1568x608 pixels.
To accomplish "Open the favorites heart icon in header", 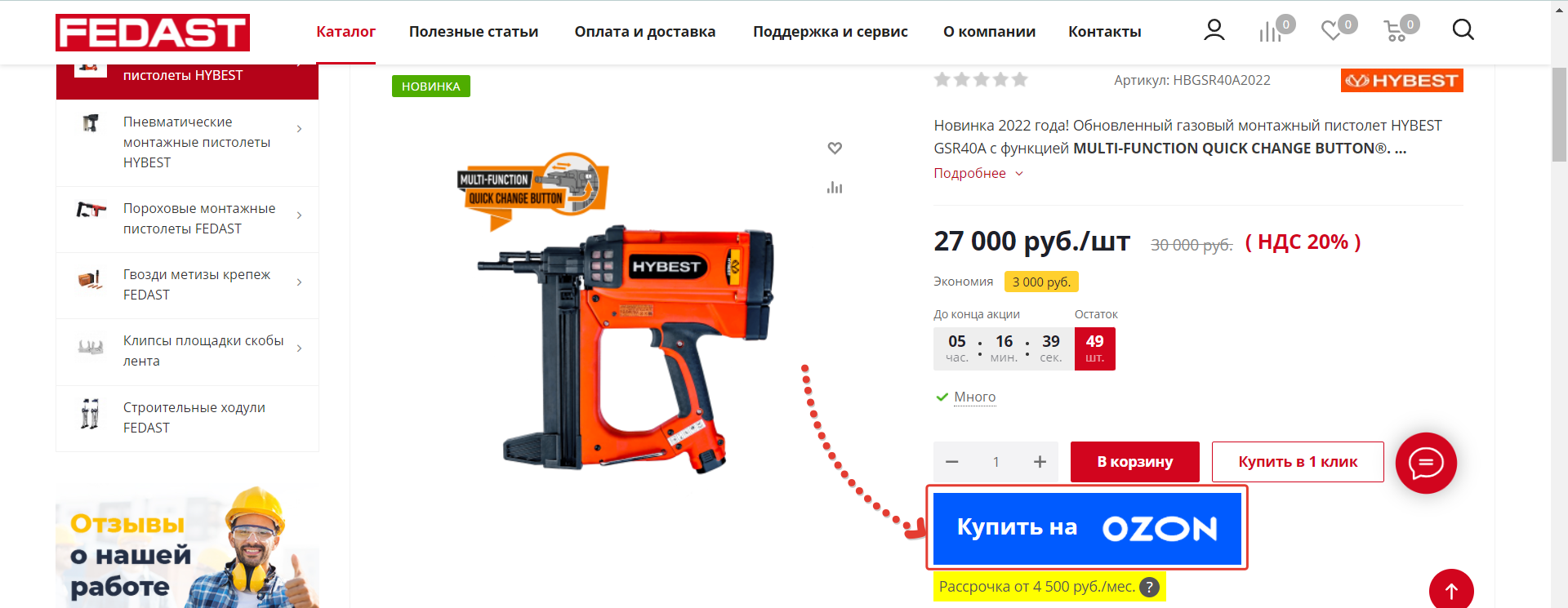I will point(1332,31).
